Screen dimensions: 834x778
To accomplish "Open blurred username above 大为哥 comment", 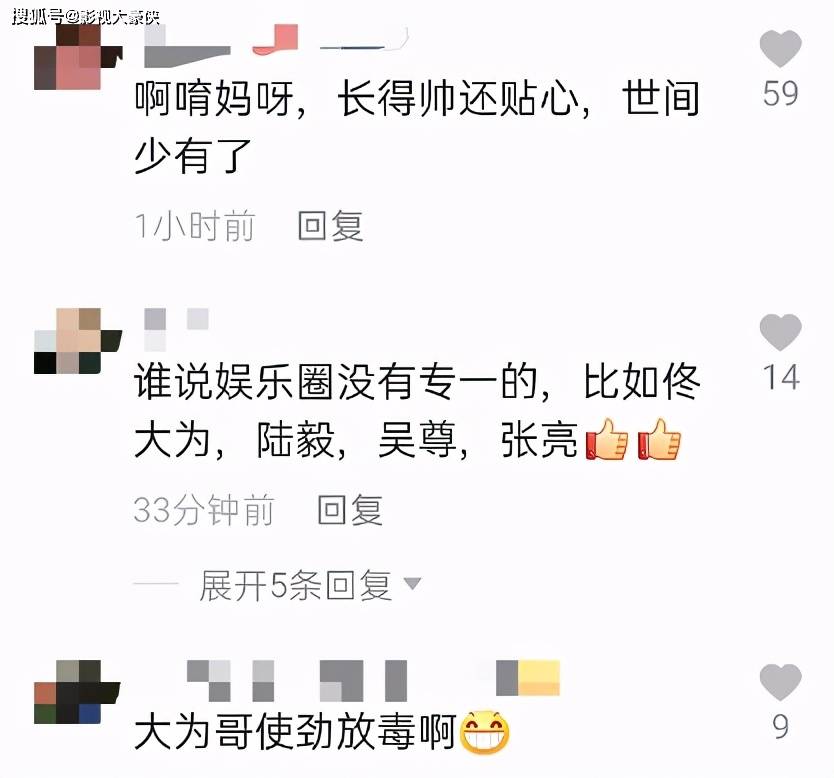I will pos(373,681).
